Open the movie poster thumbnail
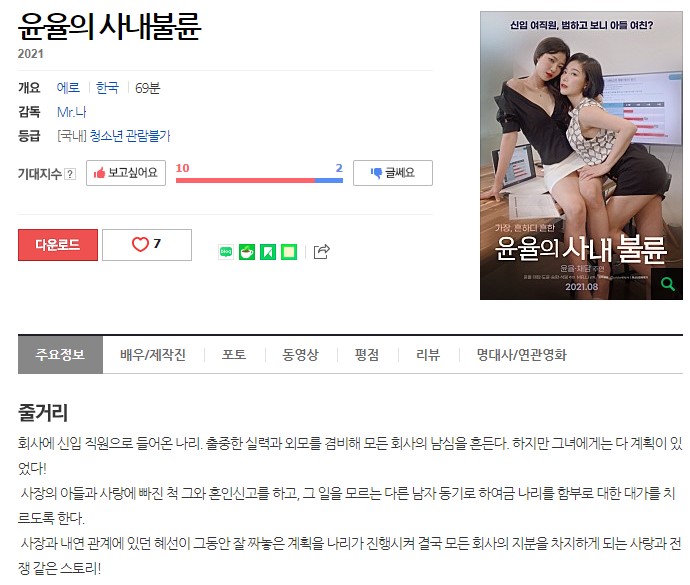690x585 pixels. (581, 155)
